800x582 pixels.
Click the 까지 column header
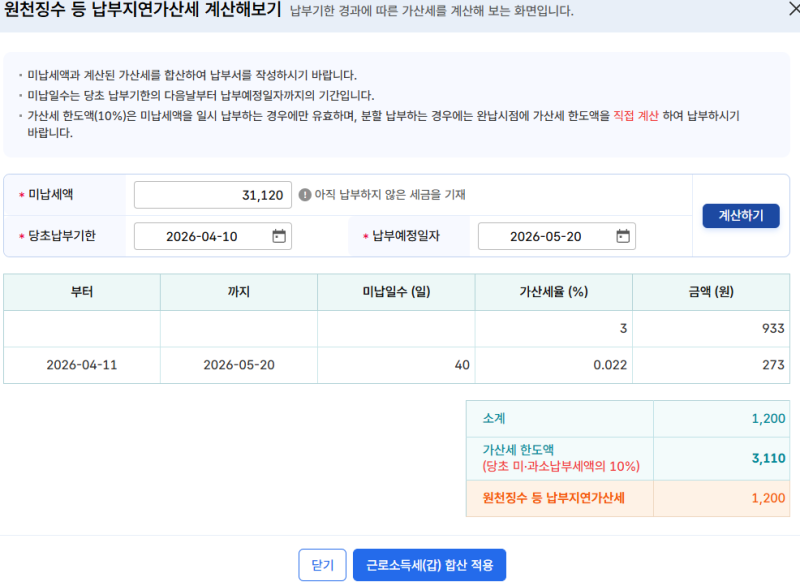pyautogui.click(x=239, y=292)
